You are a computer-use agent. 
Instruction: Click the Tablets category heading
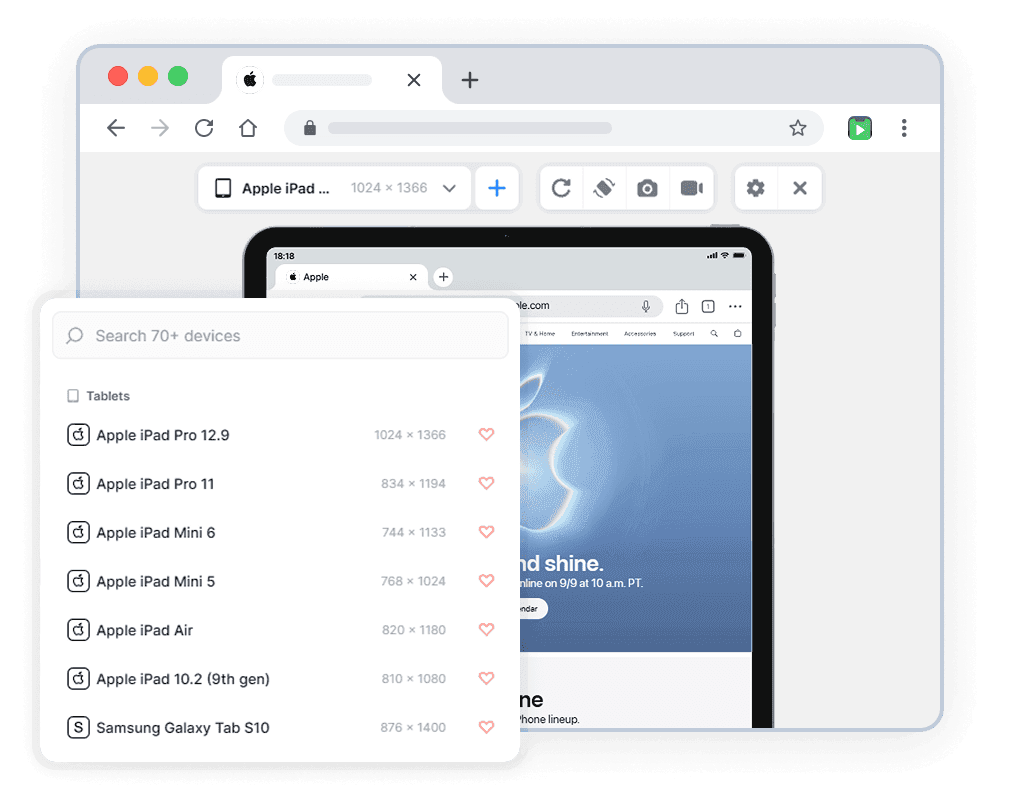coord(99,396)
